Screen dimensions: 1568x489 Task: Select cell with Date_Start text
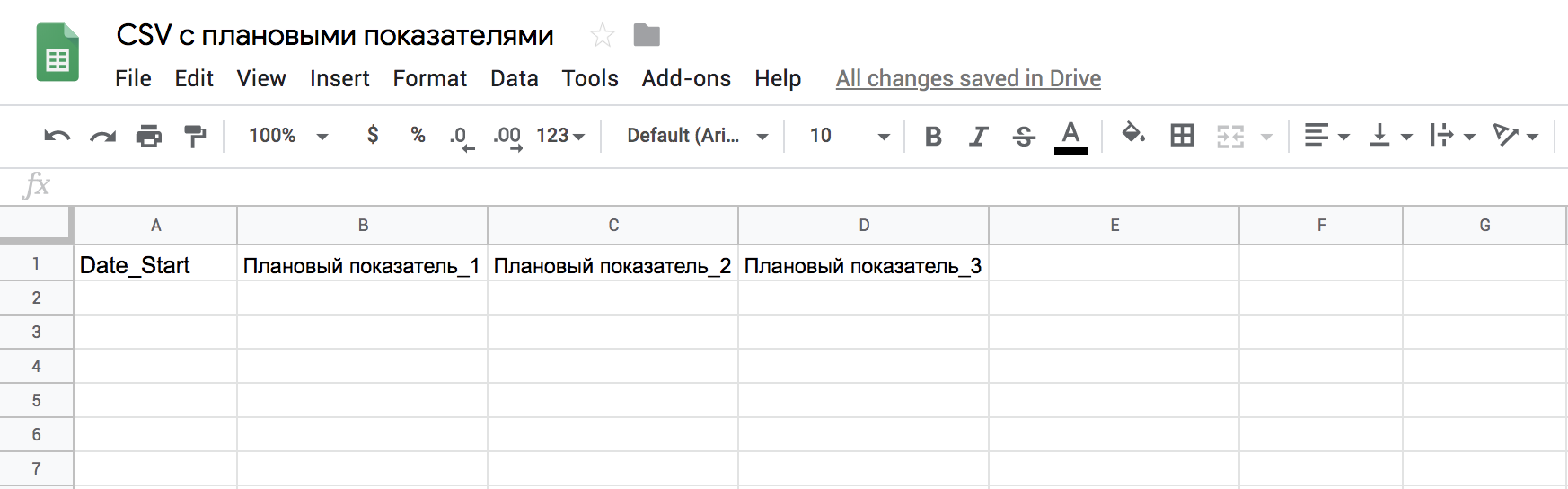pos(155,265)
